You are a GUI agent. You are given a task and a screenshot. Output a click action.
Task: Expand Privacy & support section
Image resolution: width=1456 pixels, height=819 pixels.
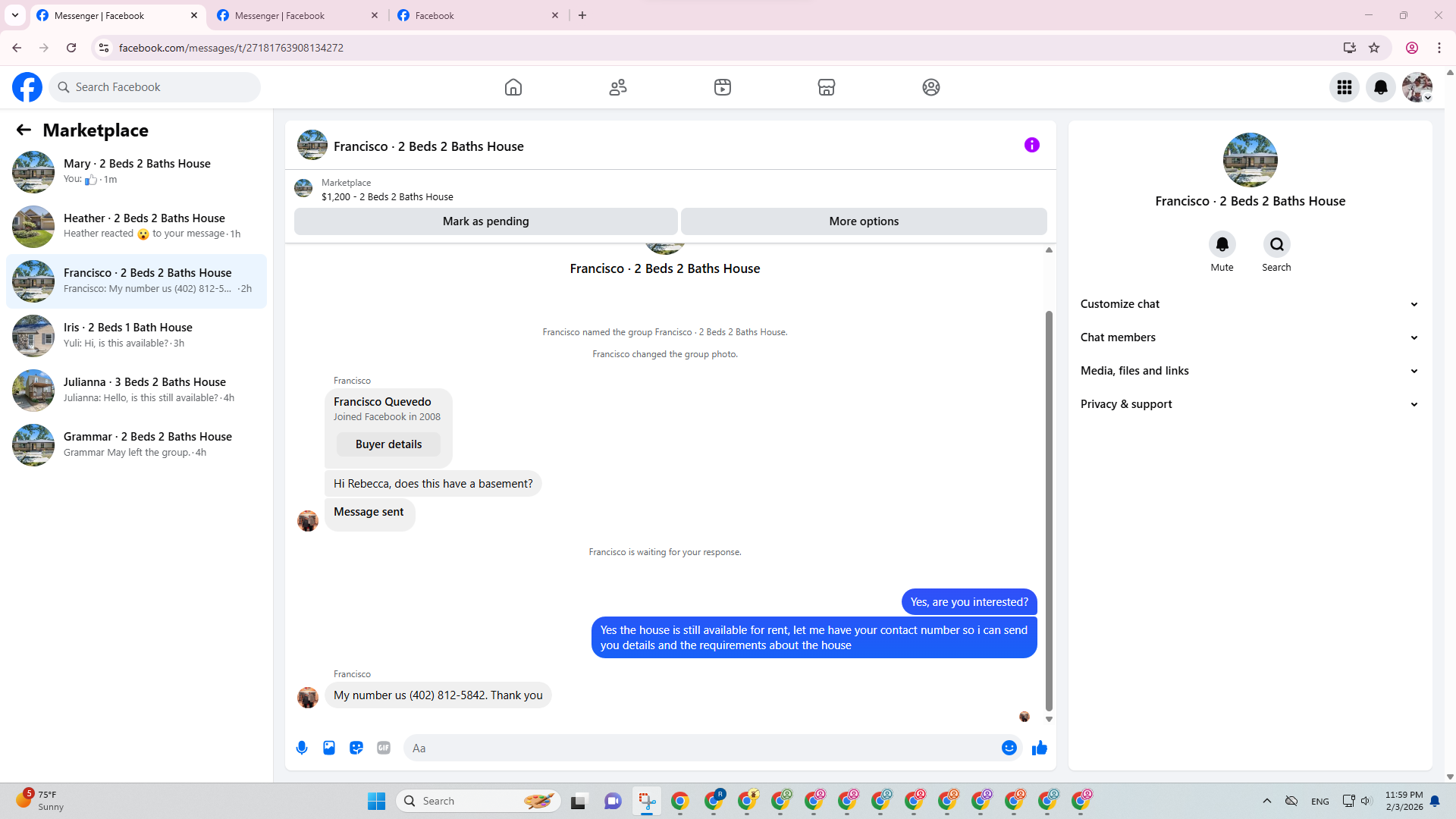point(1250,404)
